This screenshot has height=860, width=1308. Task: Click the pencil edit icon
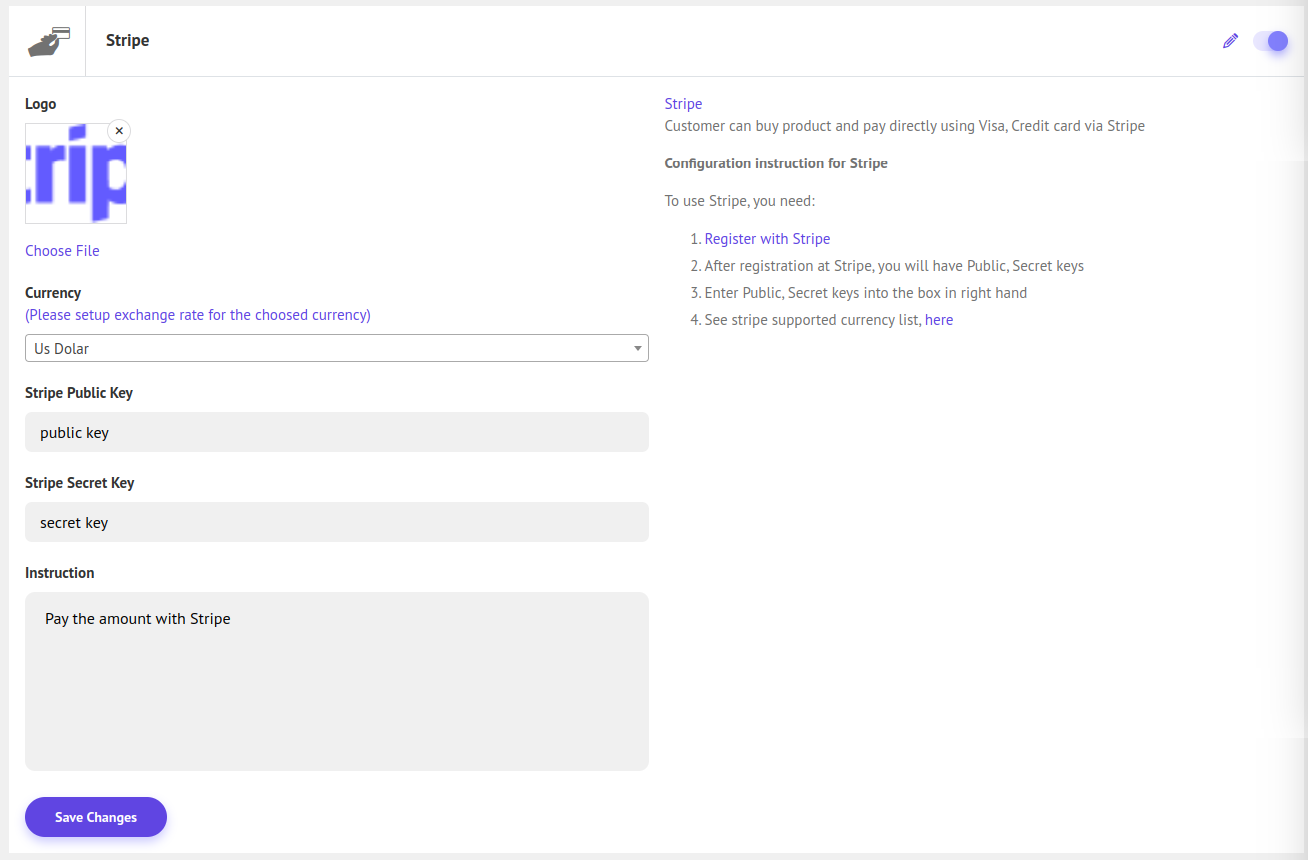(1230, 41)
